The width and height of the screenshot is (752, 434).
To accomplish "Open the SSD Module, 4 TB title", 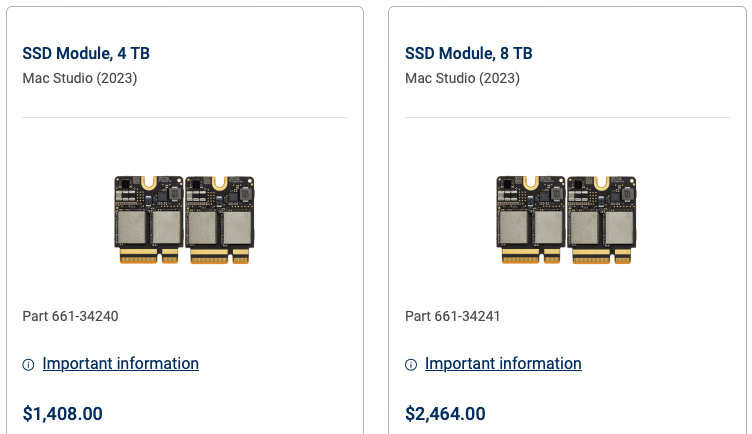I will pyautogui.click(x=86, y=54).
